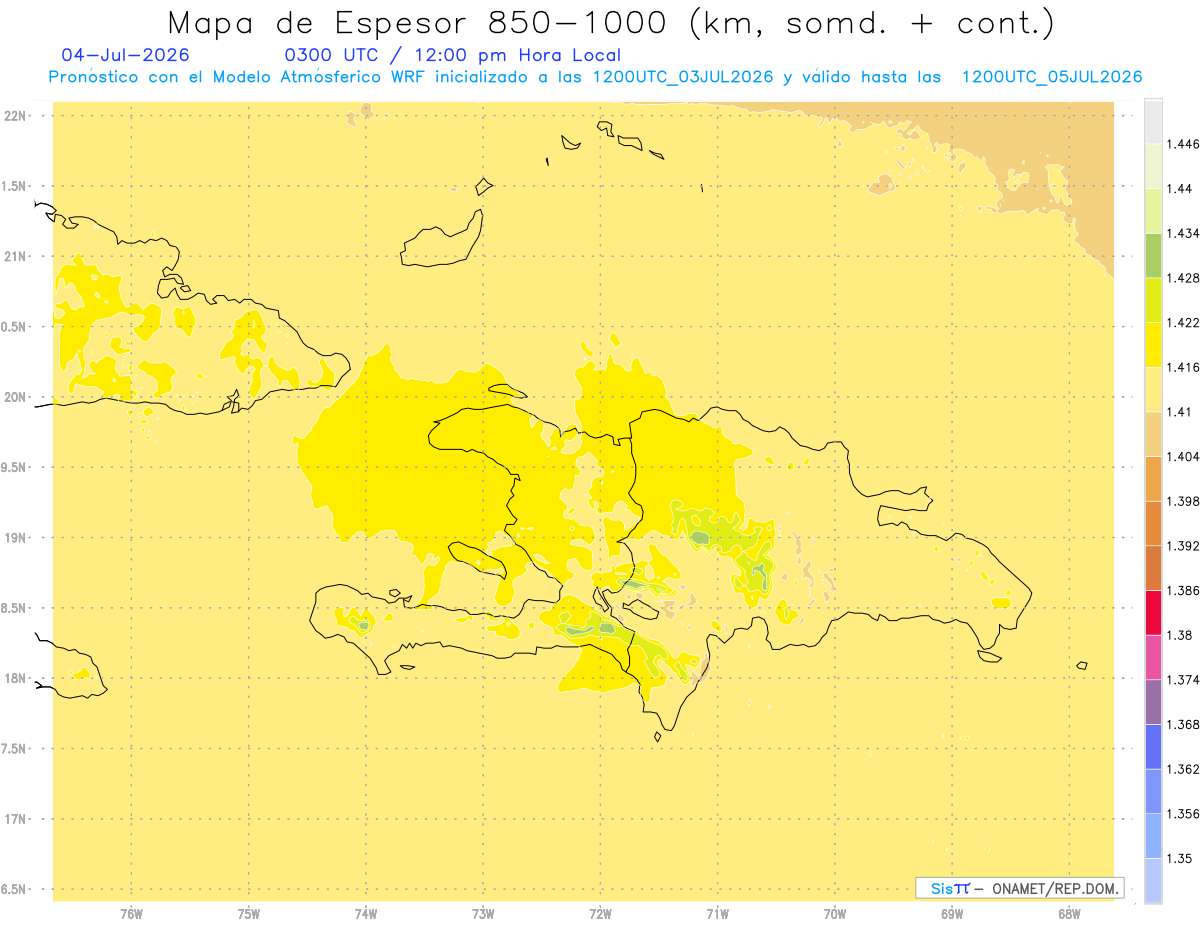This screenshot has height=927, width=1200.
Task: Click the legend value "1.356"
Action: click(1183, 814)
